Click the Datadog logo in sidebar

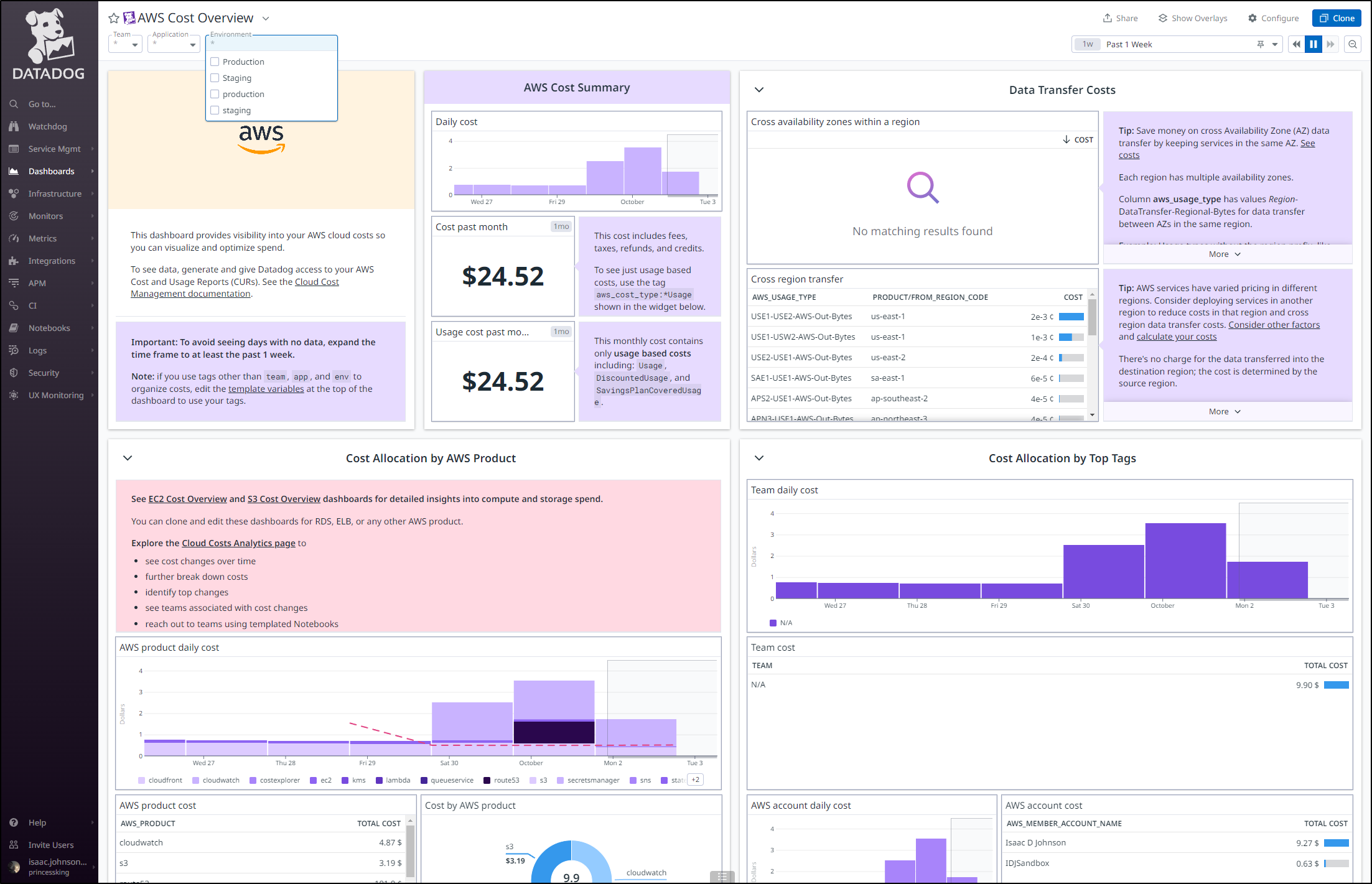pos(49,44)
